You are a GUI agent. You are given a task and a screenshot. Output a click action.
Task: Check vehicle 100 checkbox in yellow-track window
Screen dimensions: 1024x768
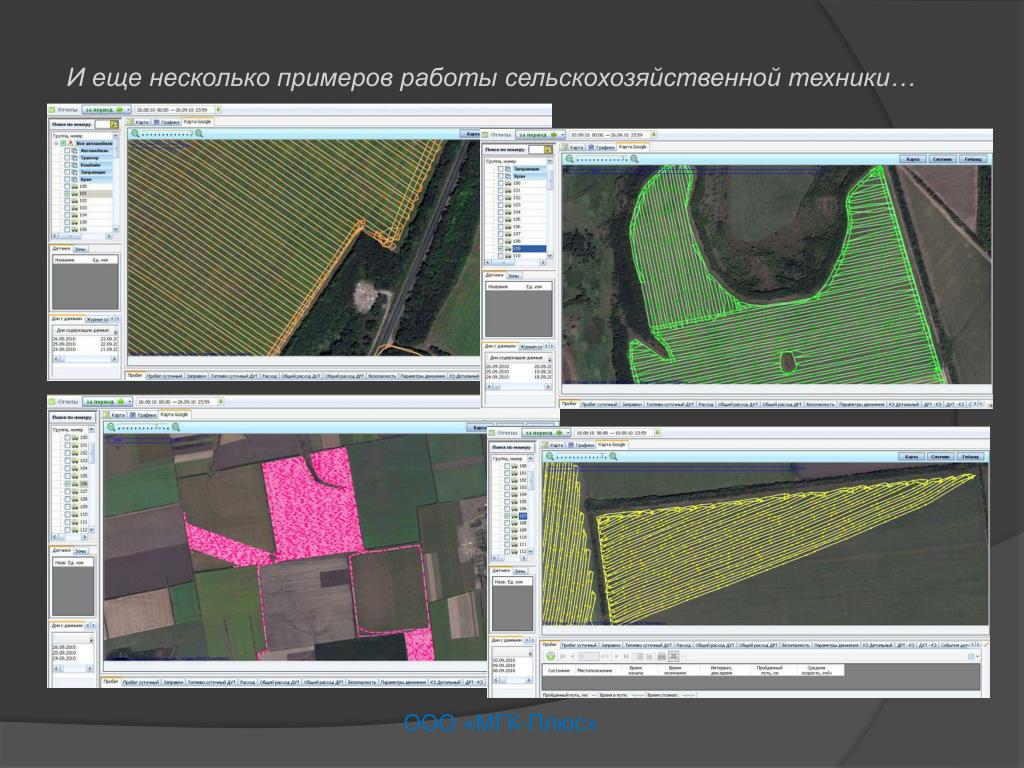click(507, 466)
